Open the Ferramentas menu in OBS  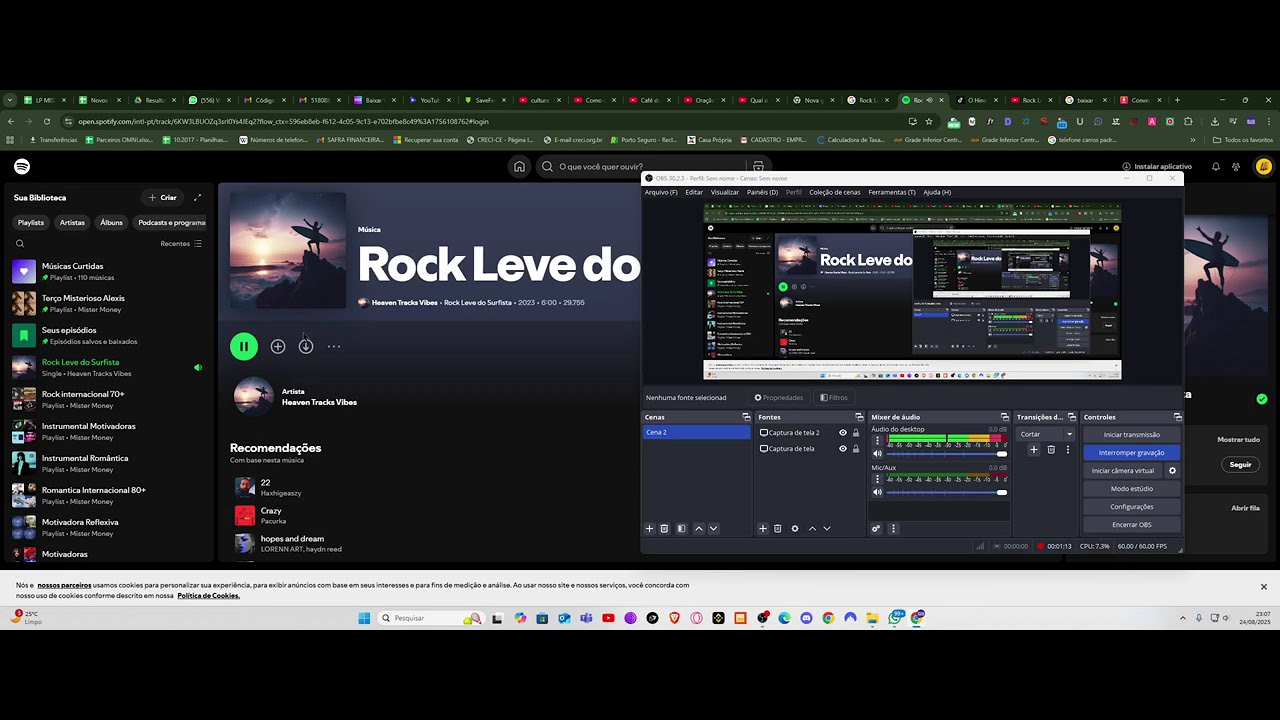(892, 192)
